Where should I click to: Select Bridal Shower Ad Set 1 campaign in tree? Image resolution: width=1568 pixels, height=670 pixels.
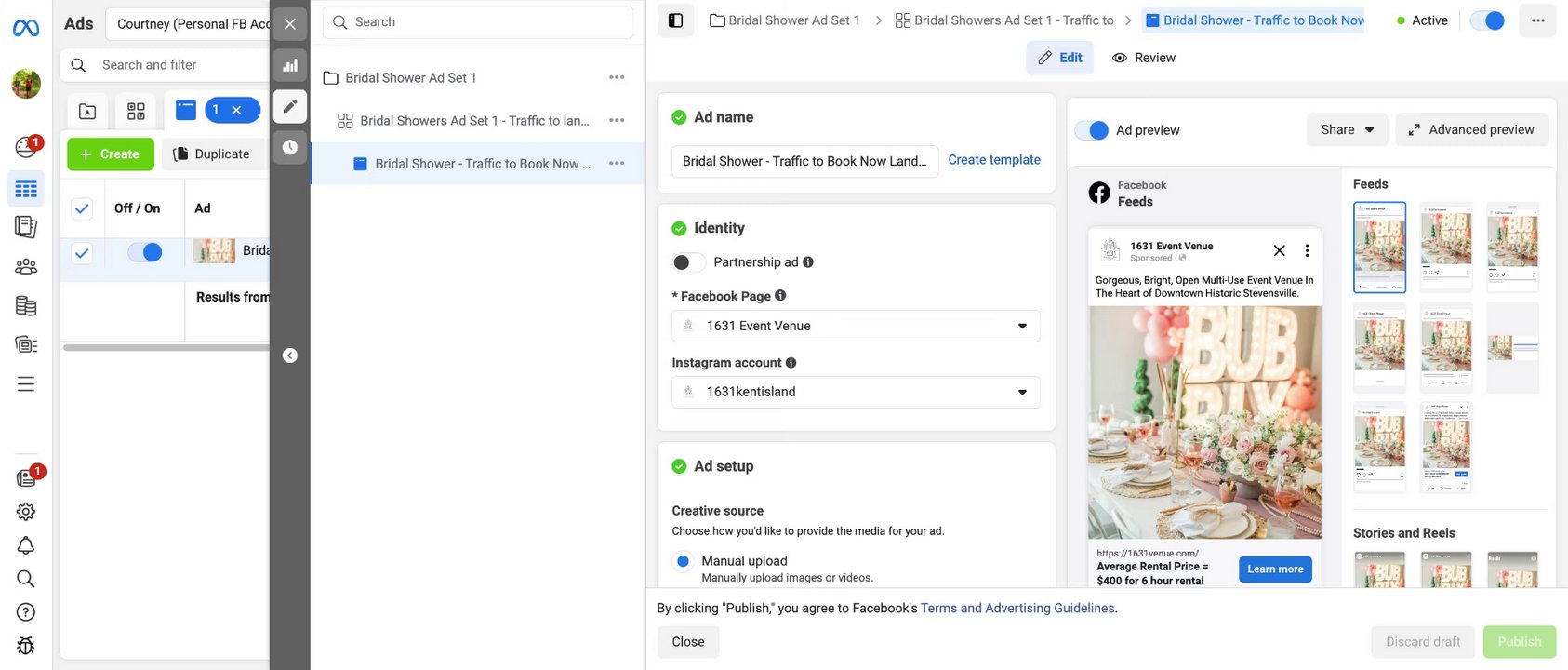(x=410, y=78)
